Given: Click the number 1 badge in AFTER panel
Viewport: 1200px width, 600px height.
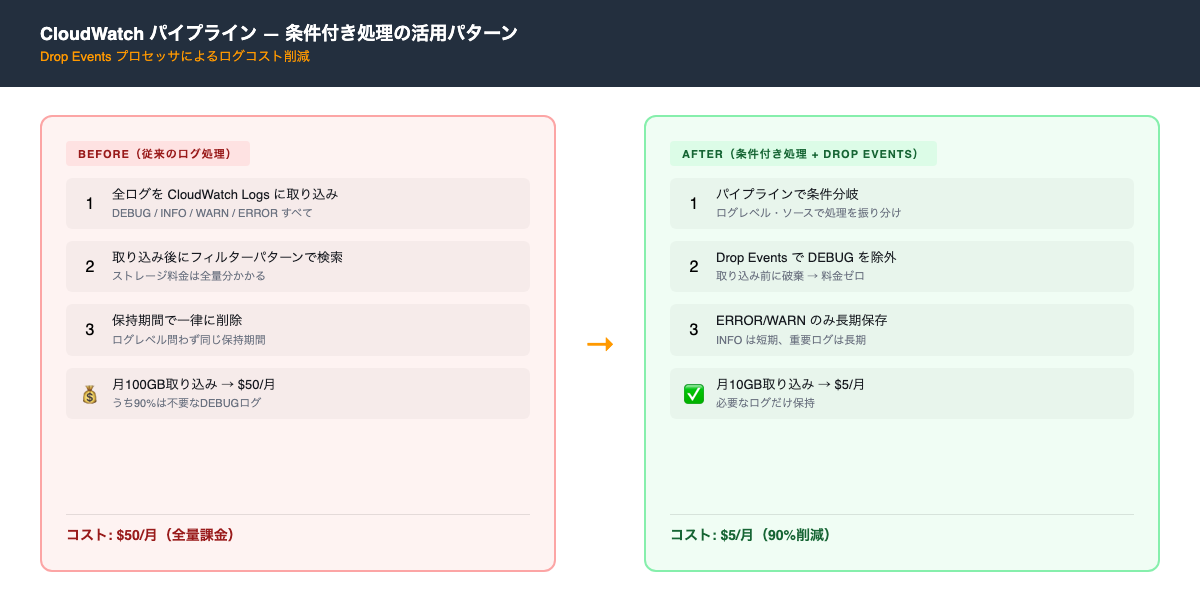Looking at the screenshot, I should point(694,203).
